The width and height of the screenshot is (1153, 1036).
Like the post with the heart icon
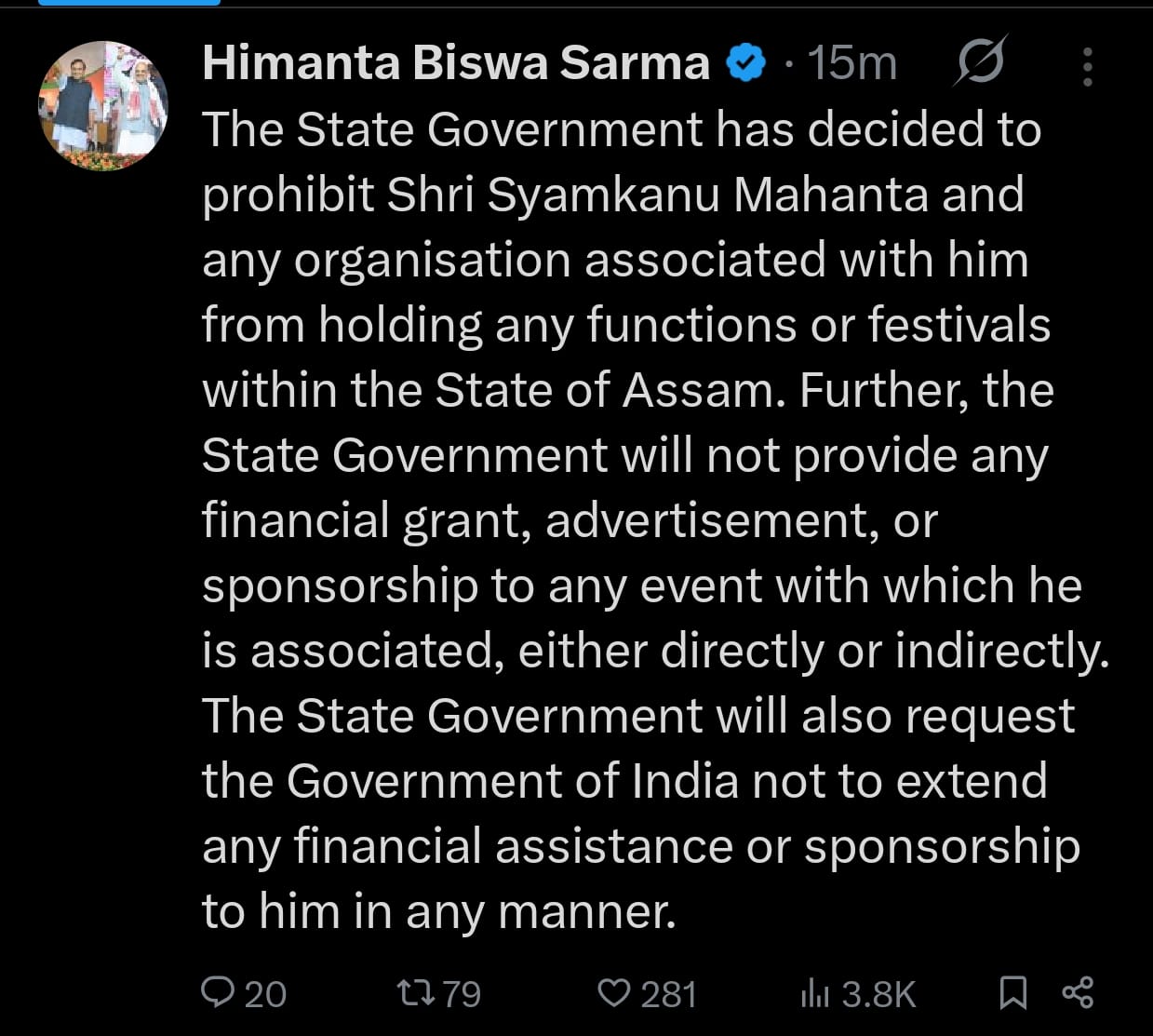tap(613, 993)
